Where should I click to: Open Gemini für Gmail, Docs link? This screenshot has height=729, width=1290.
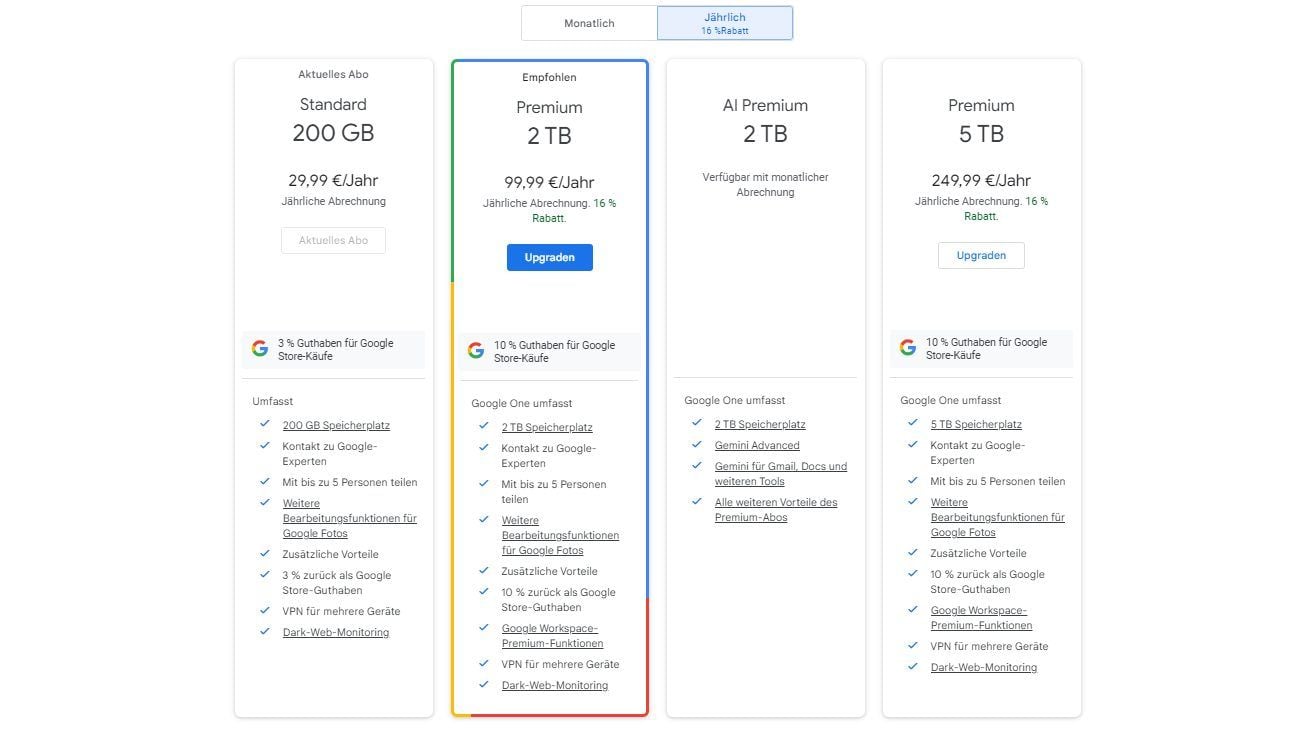(x=781, y=474)
